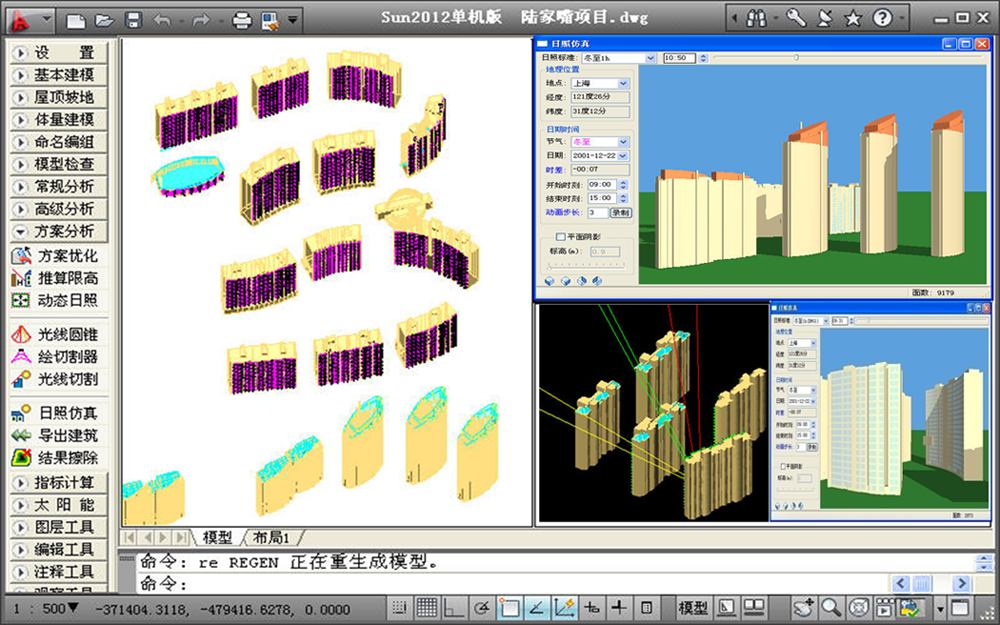Toggle grid display in status bar

pyautogui.click(x=427, y=608)
